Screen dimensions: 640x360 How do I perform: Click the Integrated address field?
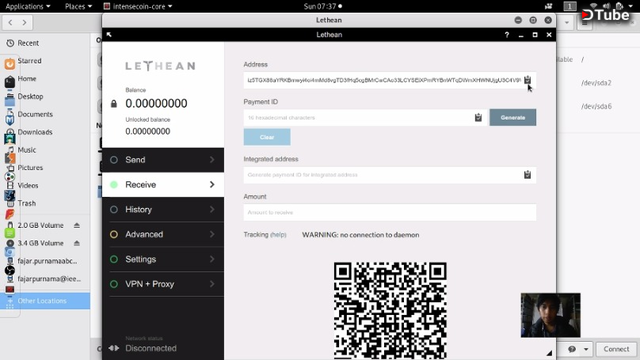pyautogui.click(x=390, y=175)
